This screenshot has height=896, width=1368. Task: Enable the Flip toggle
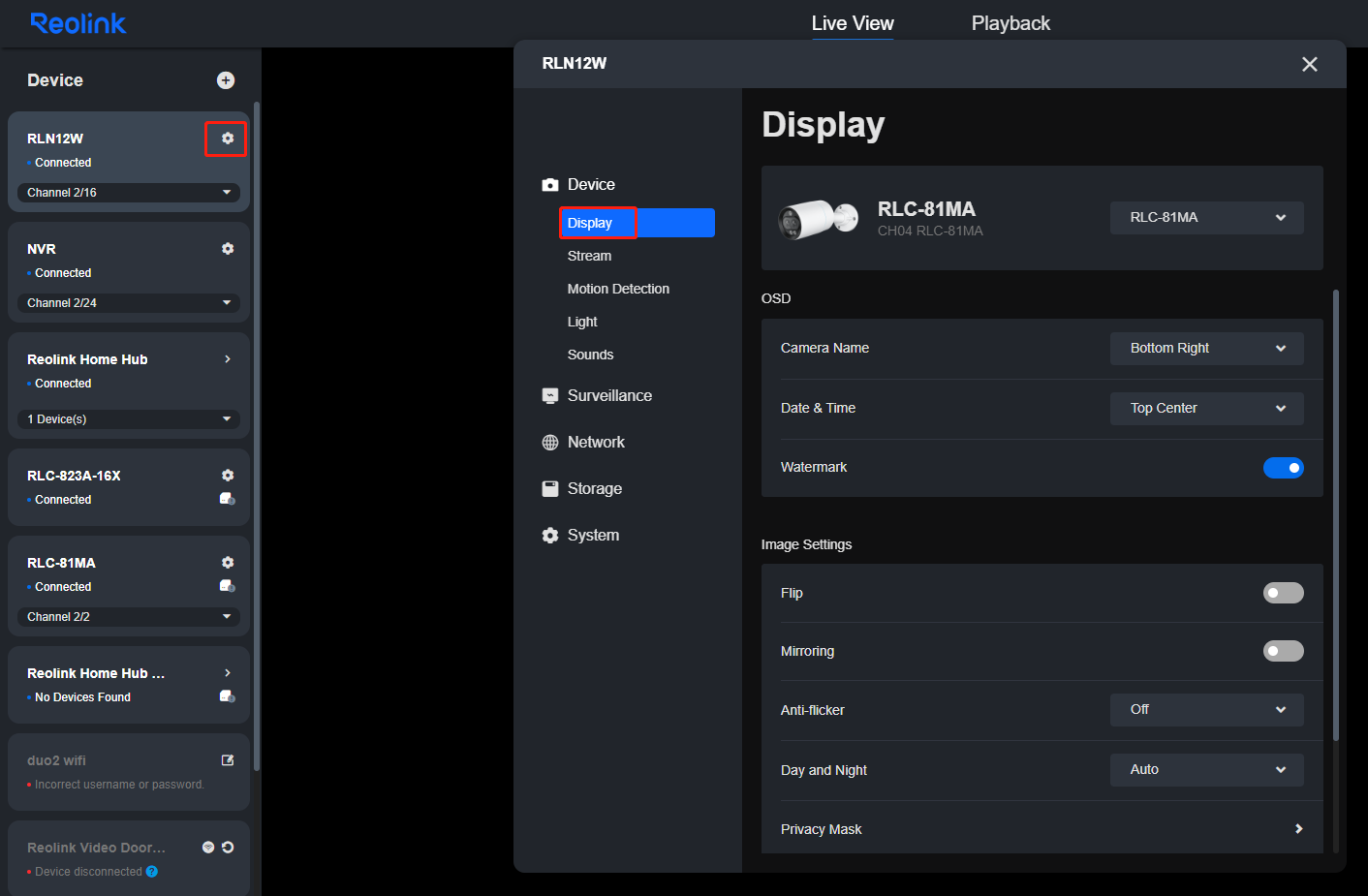coord(1284,593)
